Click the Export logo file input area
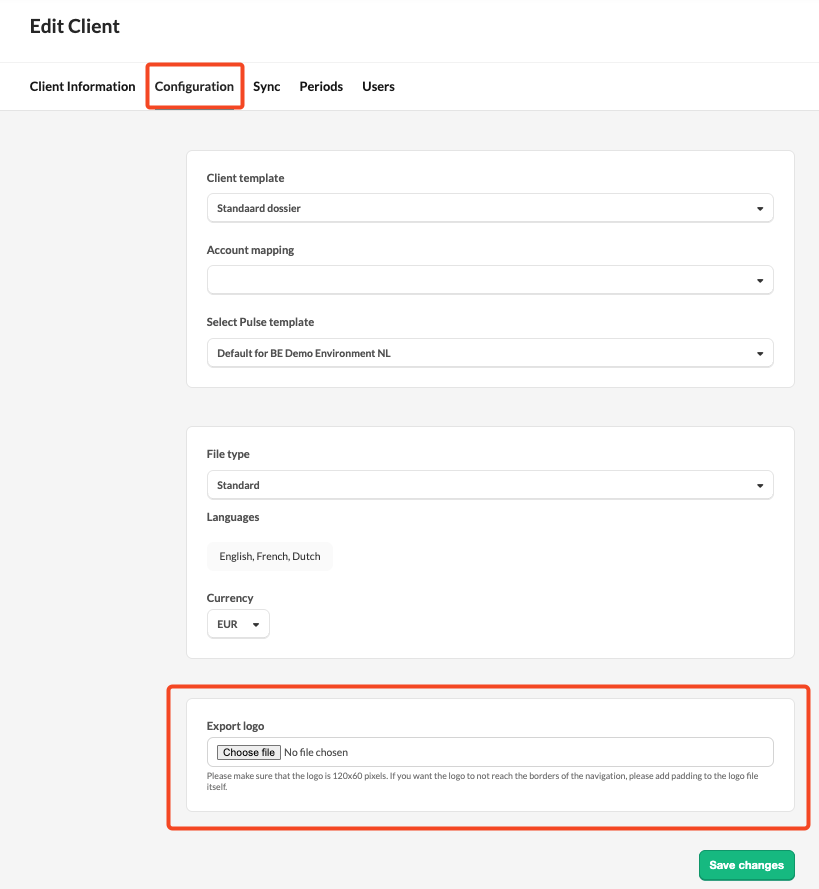 (490, 752)
